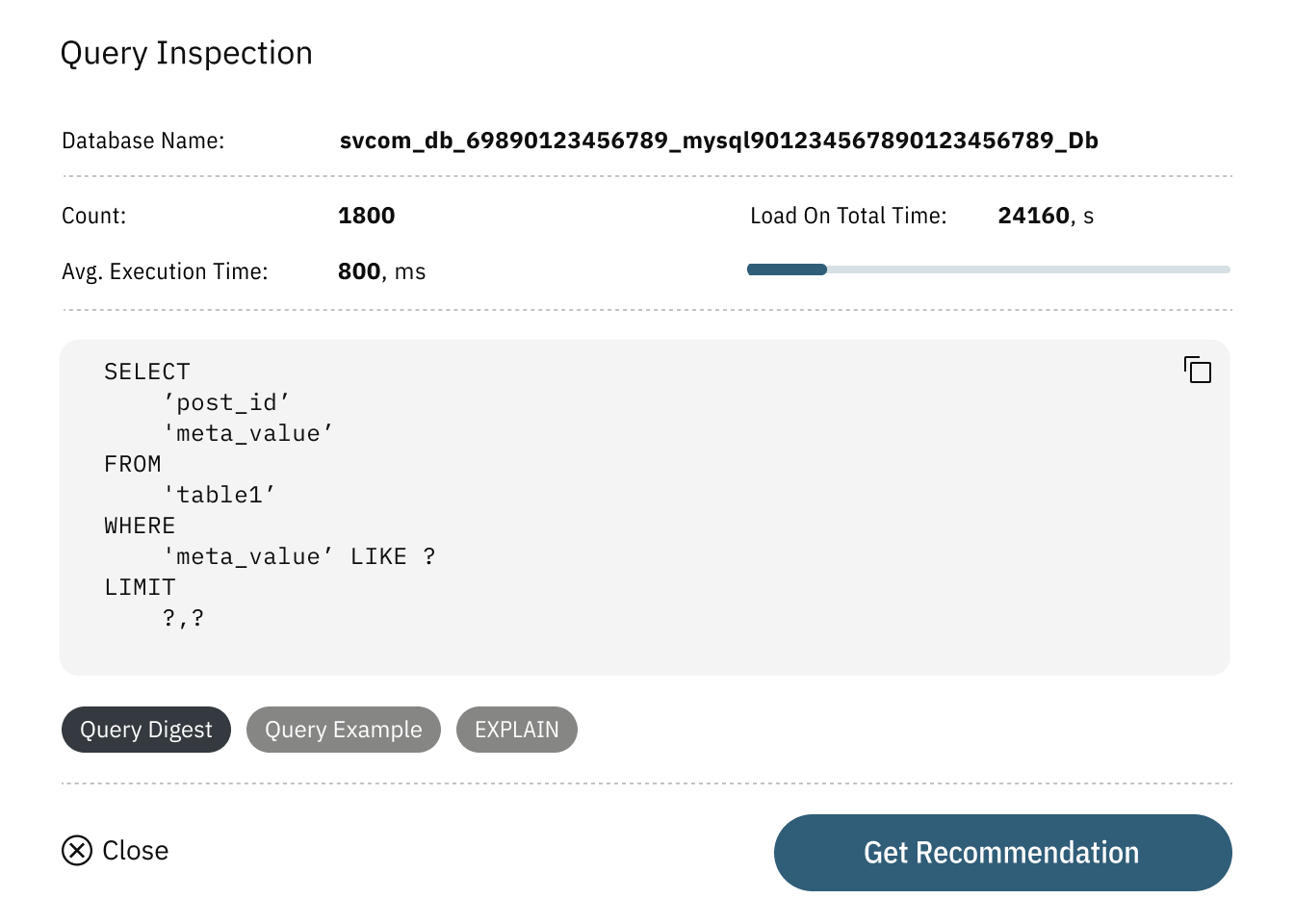
Task: Click the Get Recommendation button
Action: pos(1002,853)
